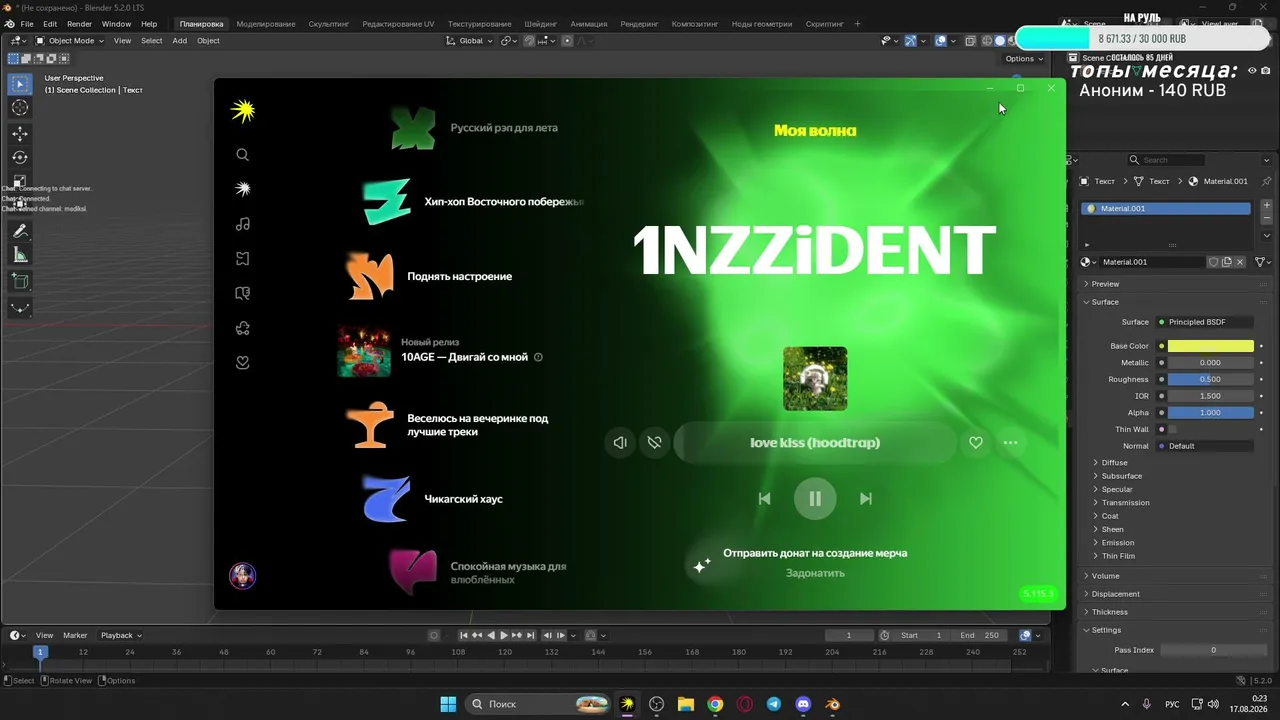Toggle snapping magnet in viewport header

[x=530, y=41]
